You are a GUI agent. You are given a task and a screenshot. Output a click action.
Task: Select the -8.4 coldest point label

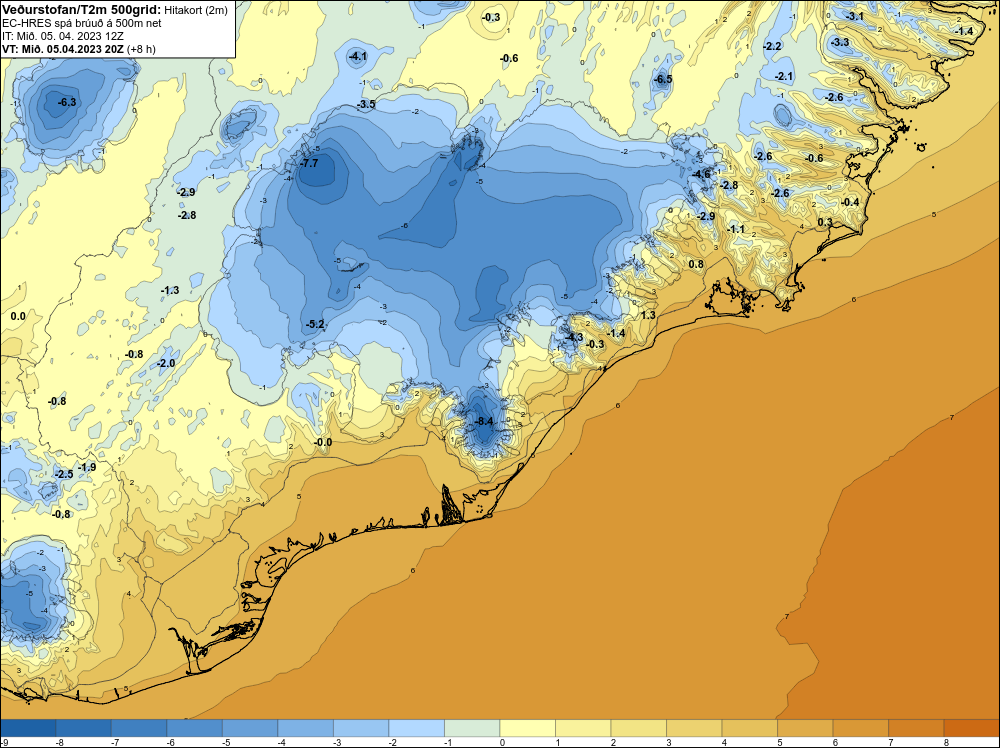tap(484, 422)
